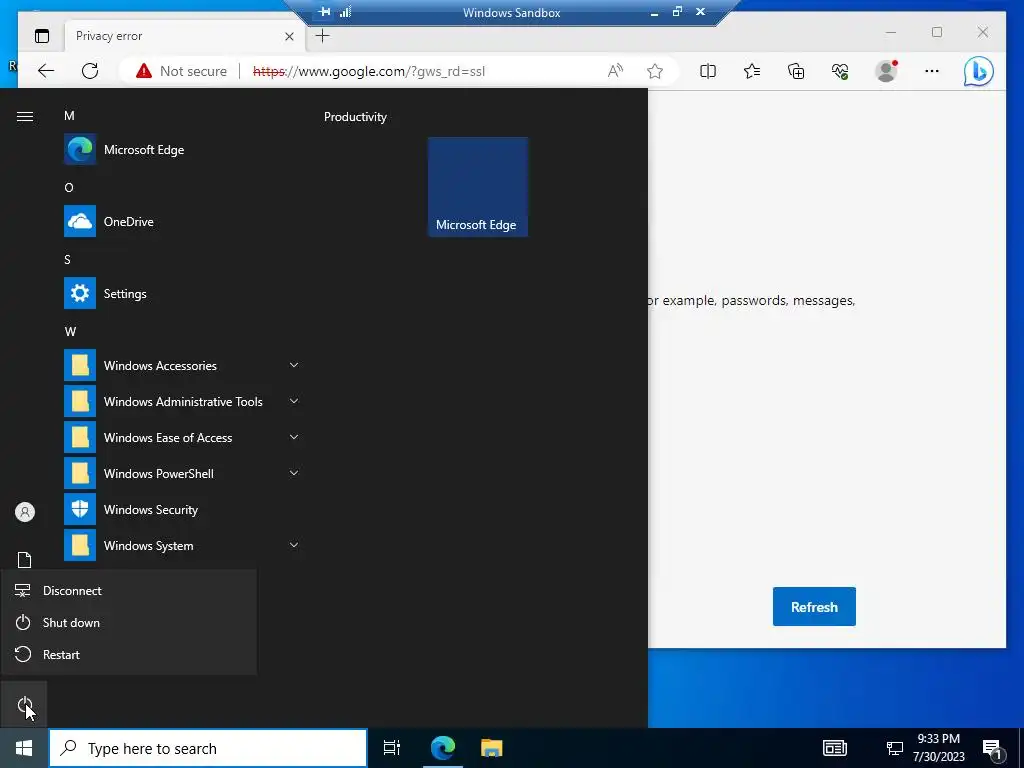Click the Windows Start button
Screen dimensions: 1024x768
coord(24,748)
